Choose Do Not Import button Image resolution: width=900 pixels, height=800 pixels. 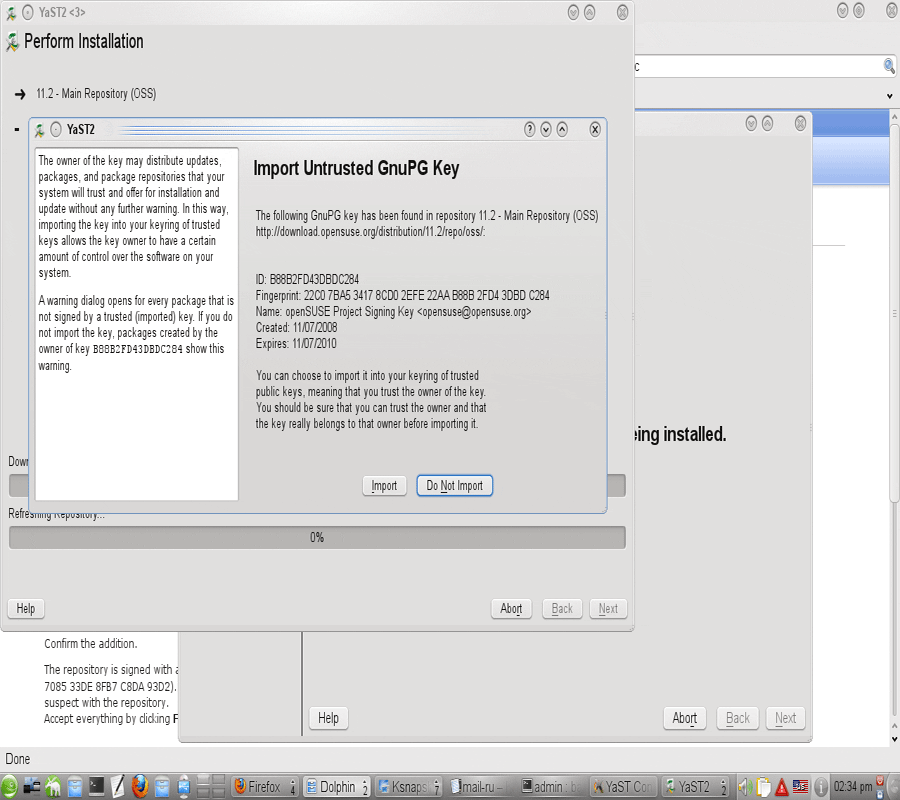[454, 486]
